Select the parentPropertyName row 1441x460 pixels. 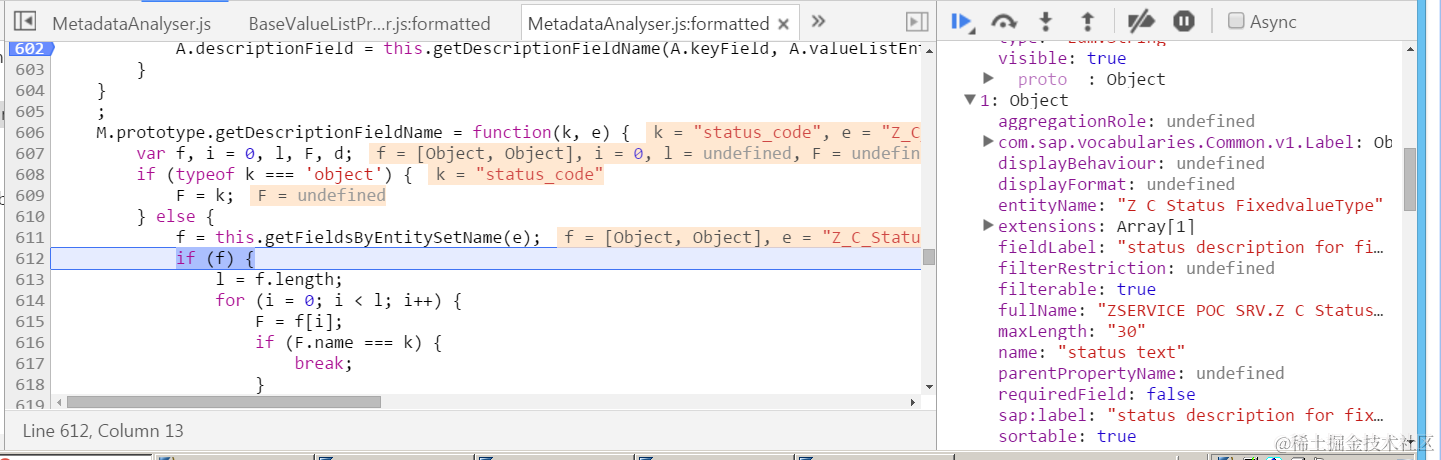1141,373
